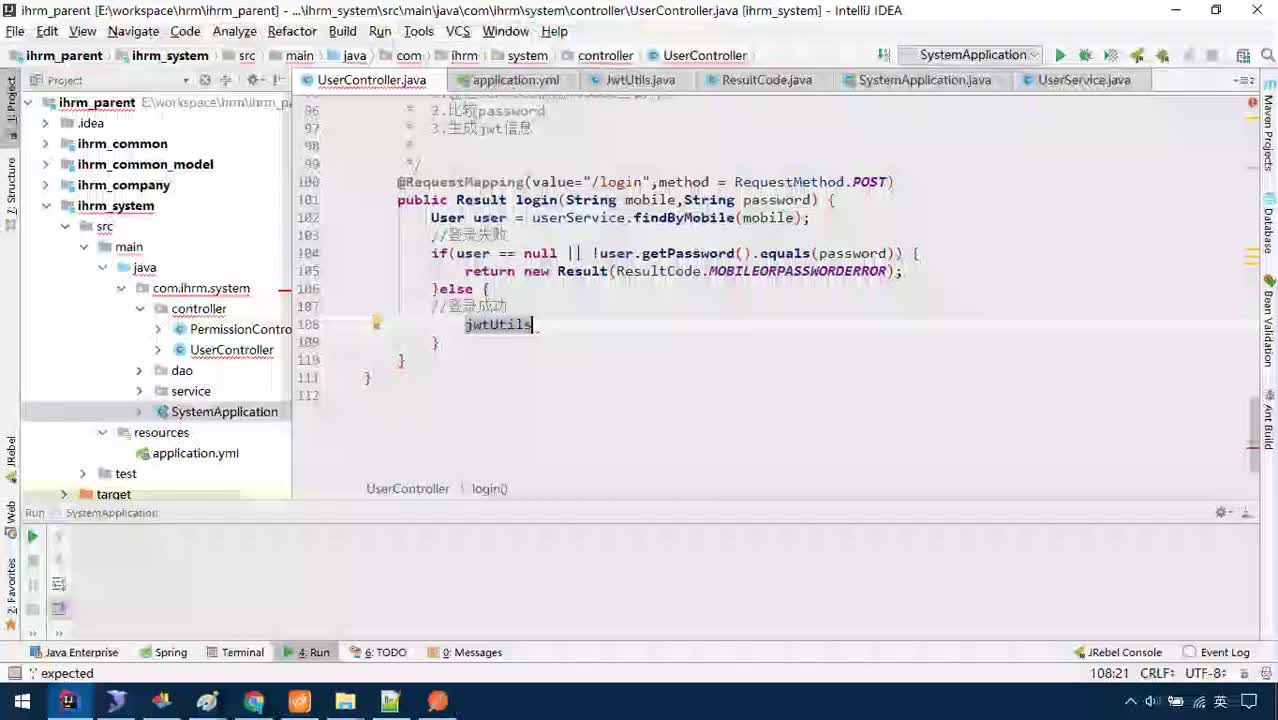This screenshot has height=720, width=1278.
Task: Open the SystemApplication run configuration dropdown
Action: (x=970, y=55)
